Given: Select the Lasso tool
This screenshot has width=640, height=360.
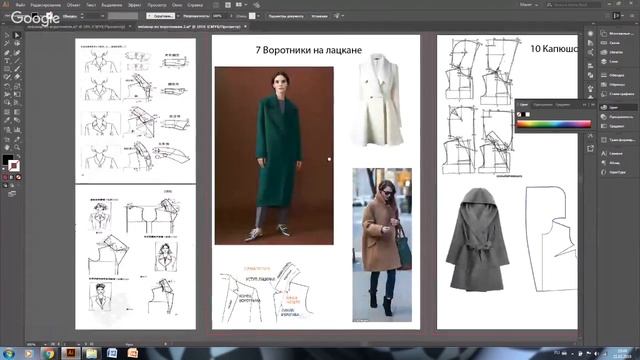Looking at the screenshot, I should click(17, 44).
